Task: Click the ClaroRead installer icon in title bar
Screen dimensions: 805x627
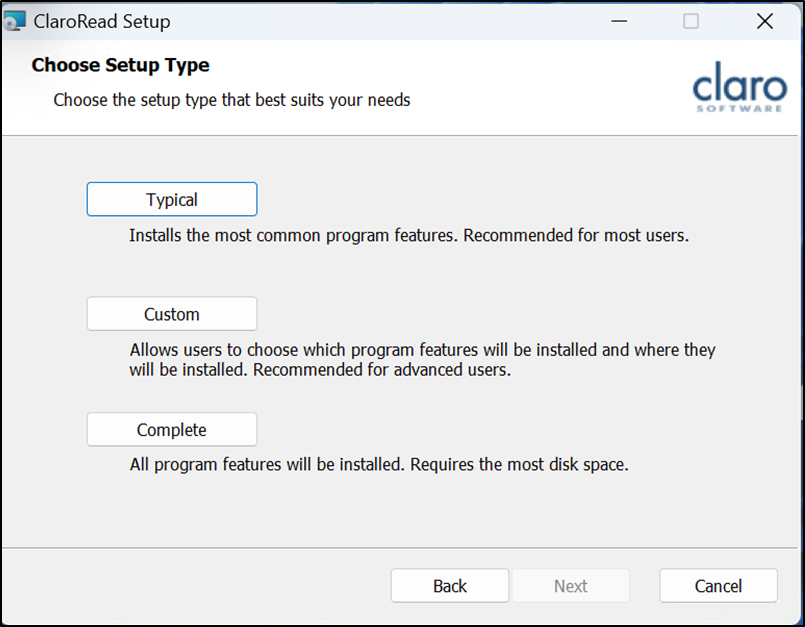Action: coord(15,21)
